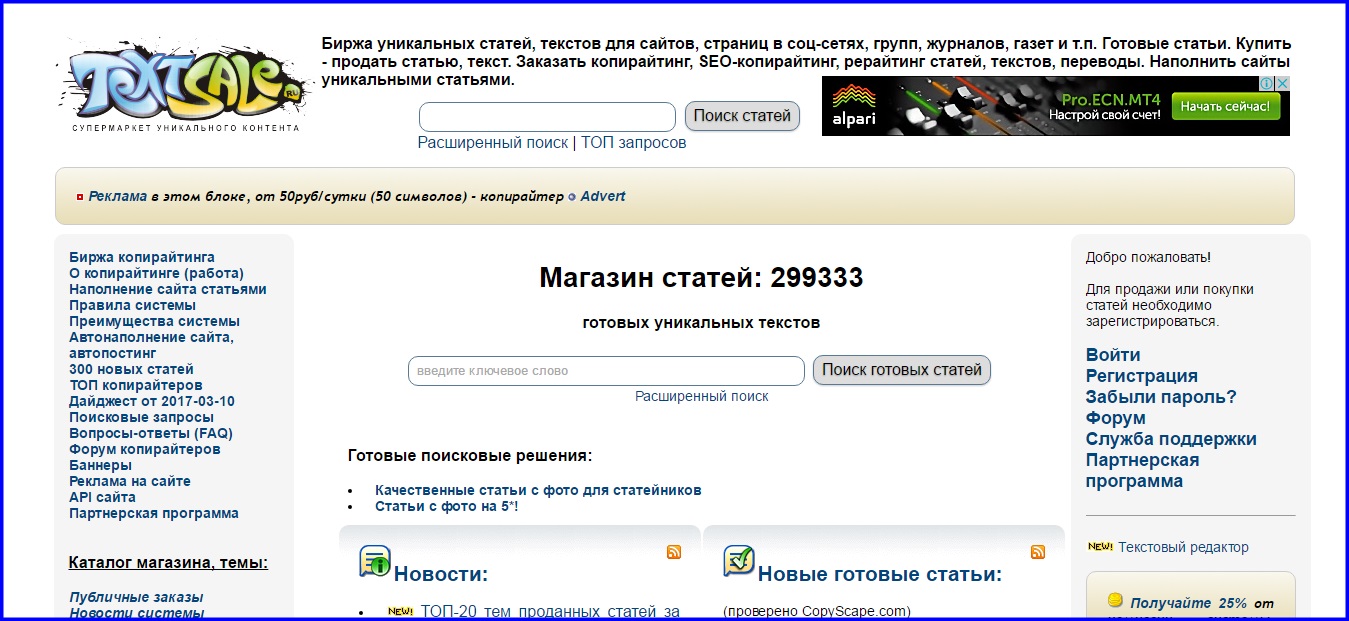Image resolution: width=1349 pixels, height=621 pixels.
Task: Open the ТОП запросов link
Action: coord(634,143)
